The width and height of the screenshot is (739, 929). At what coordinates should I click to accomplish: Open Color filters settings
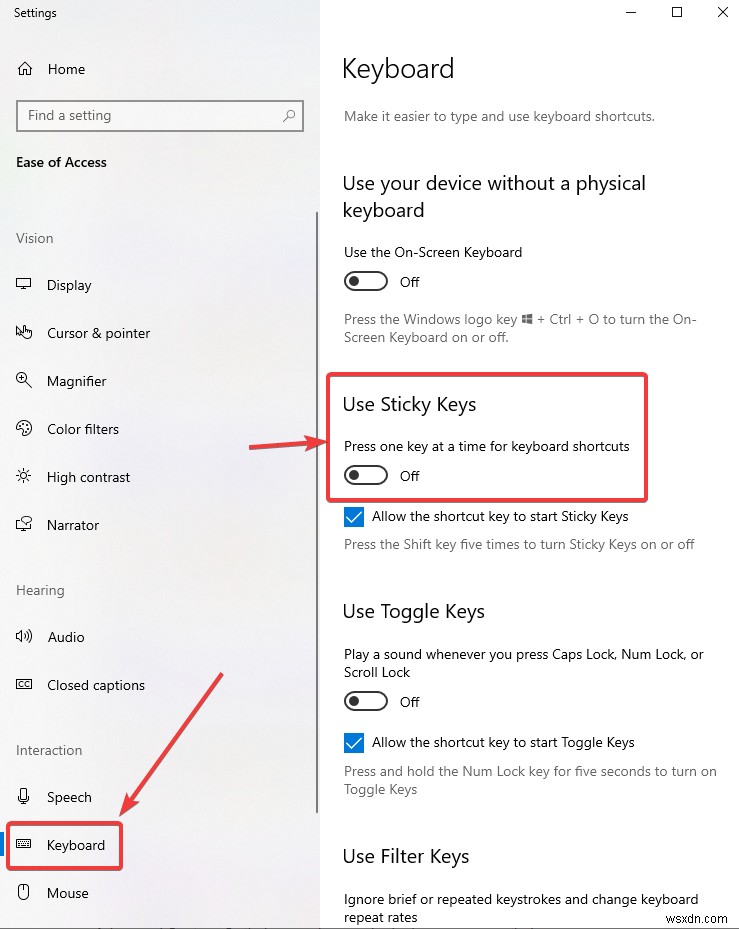coord(82,429)
